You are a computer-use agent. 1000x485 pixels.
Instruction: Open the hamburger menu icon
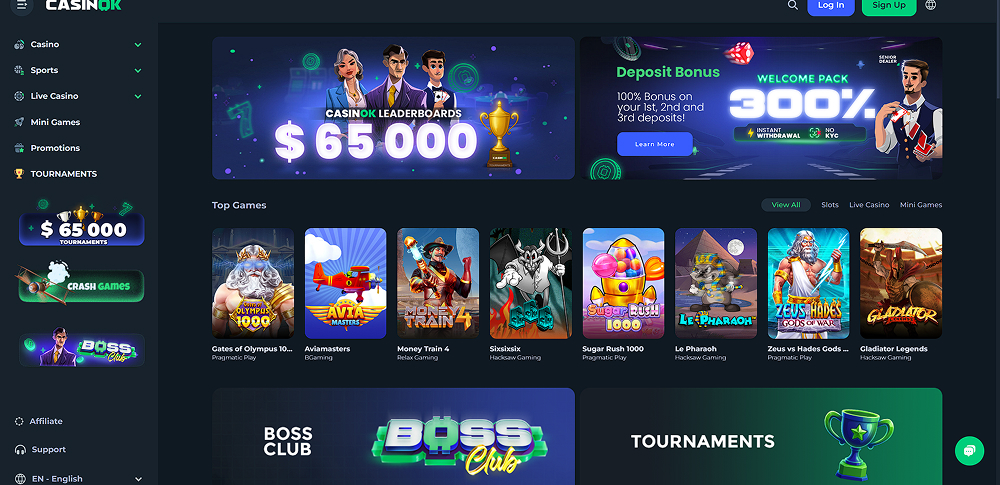[22, 5]
